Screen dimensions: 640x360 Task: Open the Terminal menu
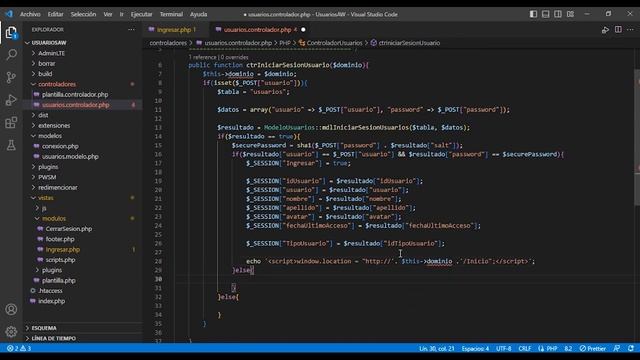171,14
